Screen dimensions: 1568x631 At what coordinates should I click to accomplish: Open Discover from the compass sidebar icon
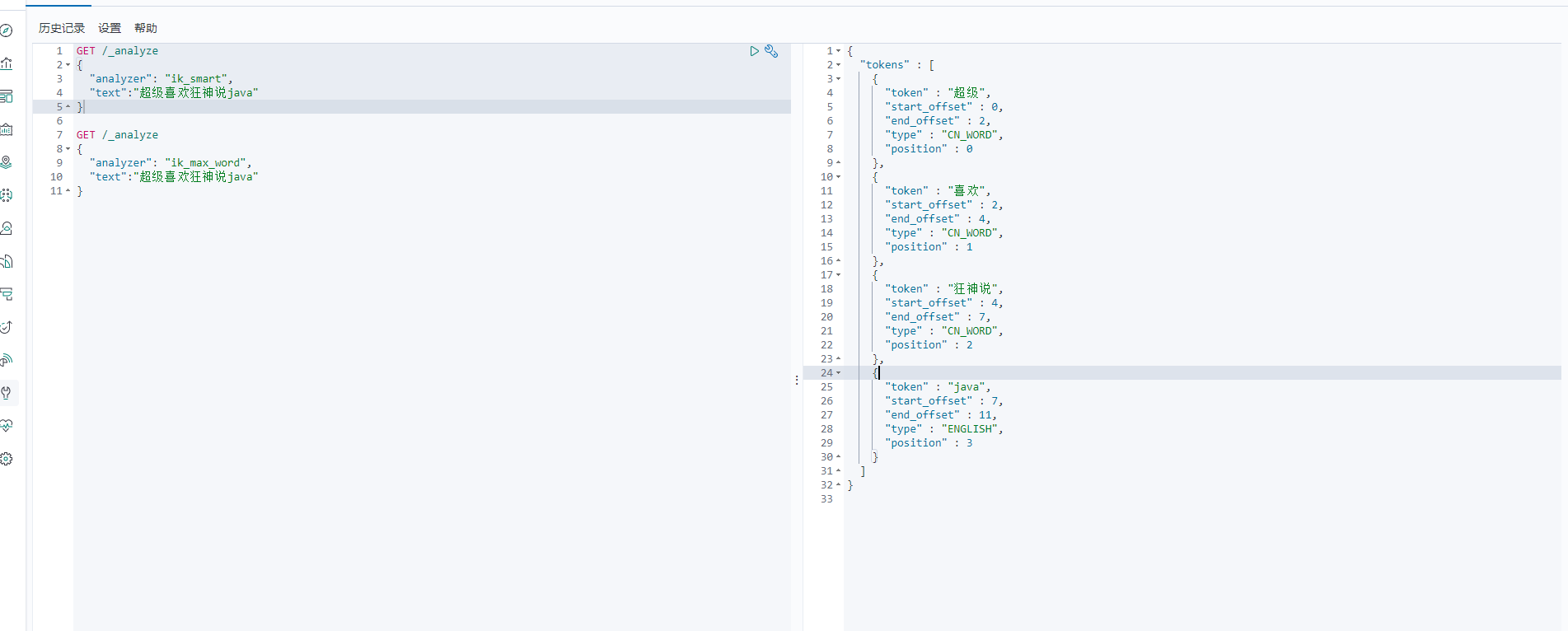7,30
